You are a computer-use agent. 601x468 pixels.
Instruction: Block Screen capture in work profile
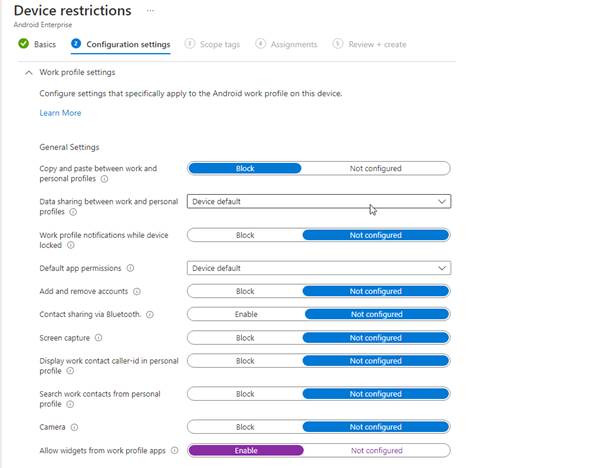coord(245,338)
